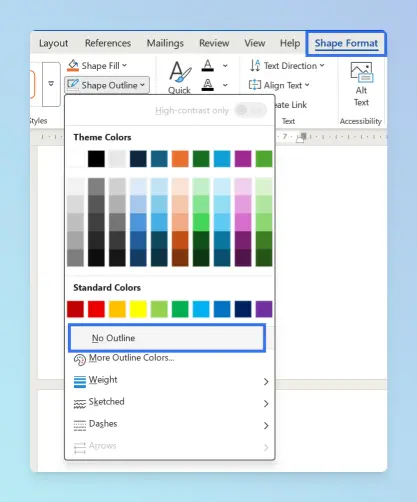Toggle the High-contrast only switch

(251, 110)
